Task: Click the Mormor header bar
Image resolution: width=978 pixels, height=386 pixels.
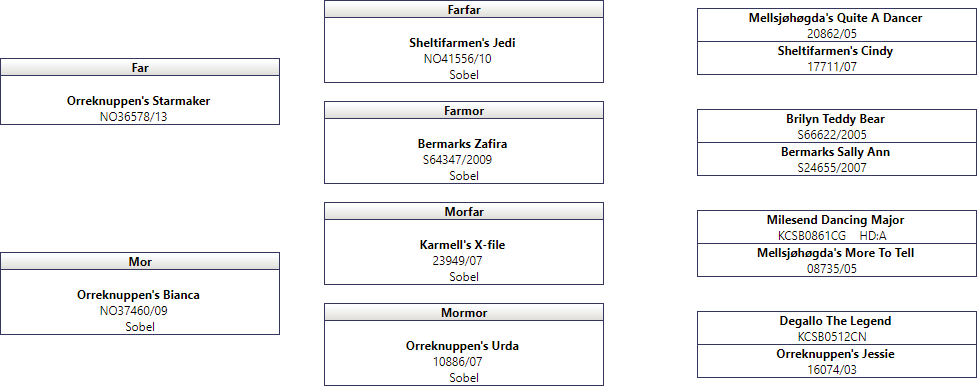Action: [x=464, y=312]
